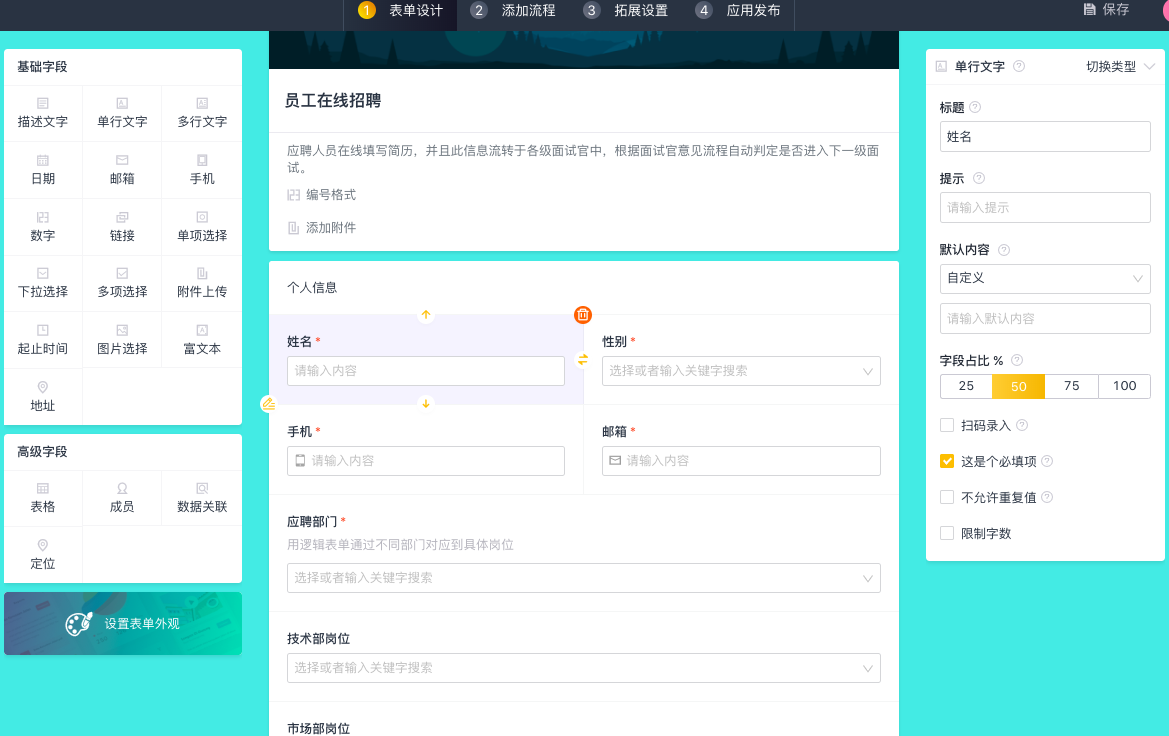This screenshot has height=736, width=1169.
Task: Uncheck 这是个必填项 checkbox
Action: click(947, 461)
